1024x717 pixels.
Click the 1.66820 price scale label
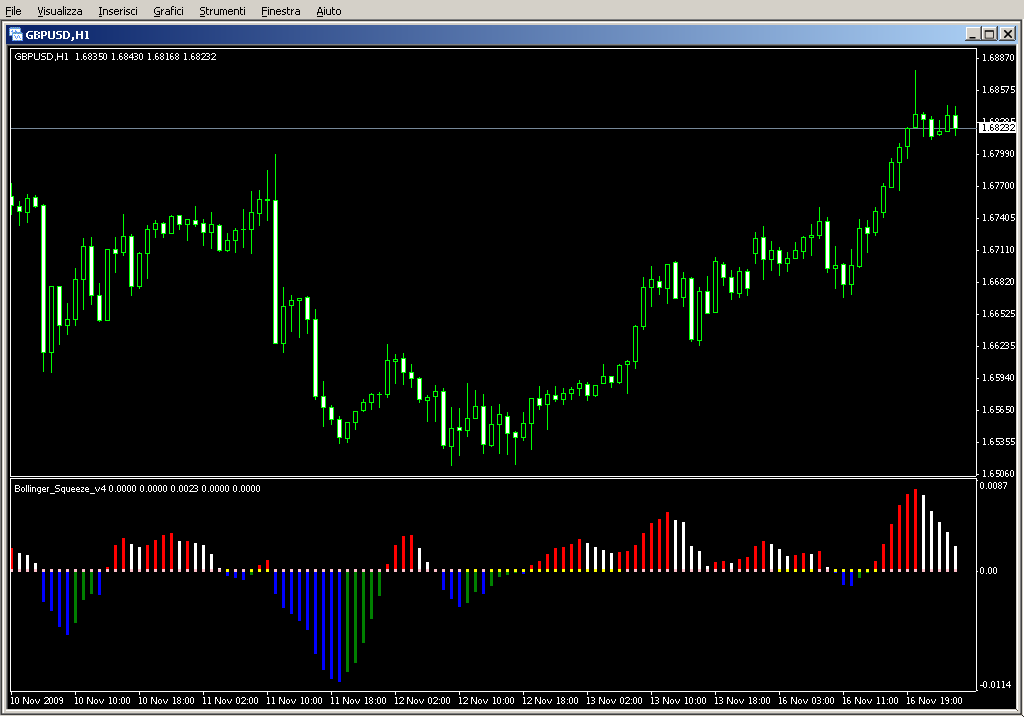point(999,281)
